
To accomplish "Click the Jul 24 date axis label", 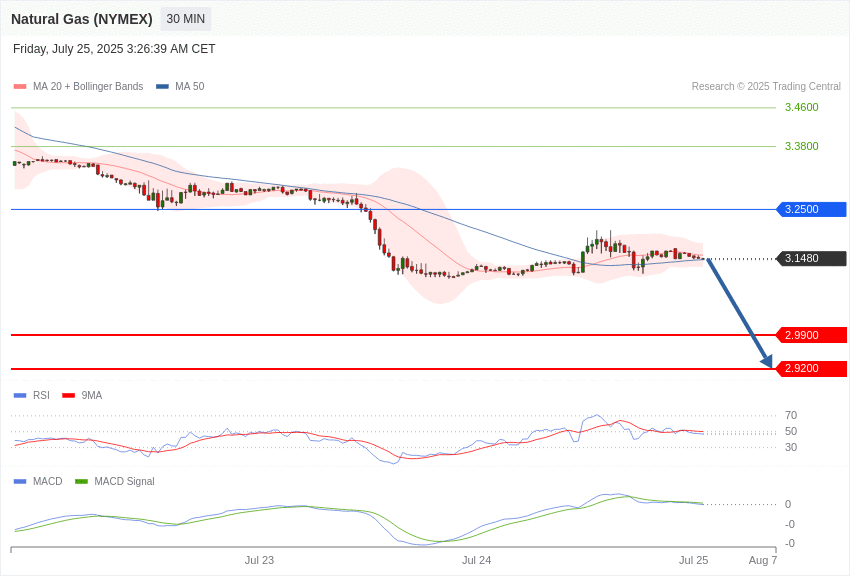I will pos(476,560).
